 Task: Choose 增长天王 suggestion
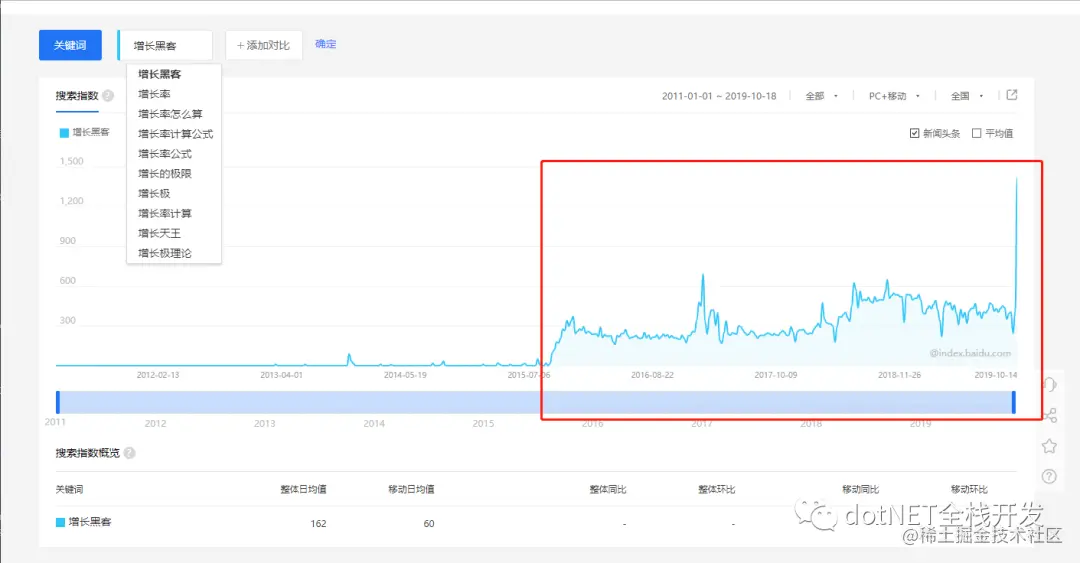[x=160, y=234]
